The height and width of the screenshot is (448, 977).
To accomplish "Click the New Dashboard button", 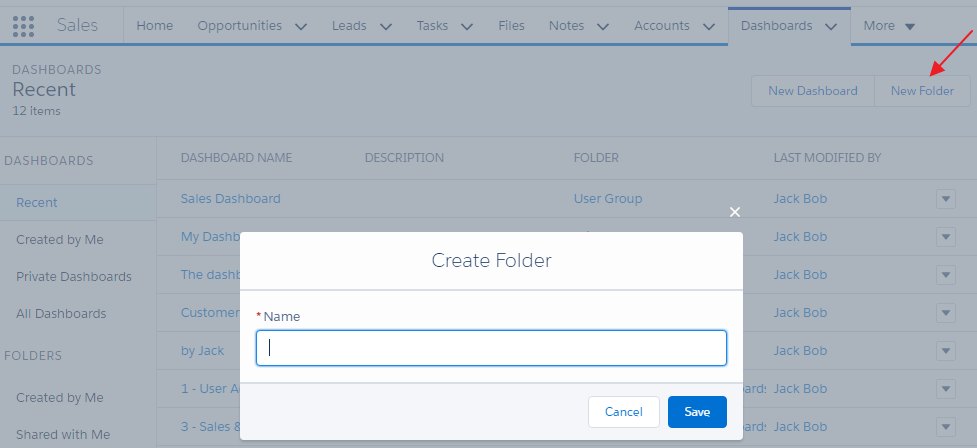I will click(x=812, y=91).
